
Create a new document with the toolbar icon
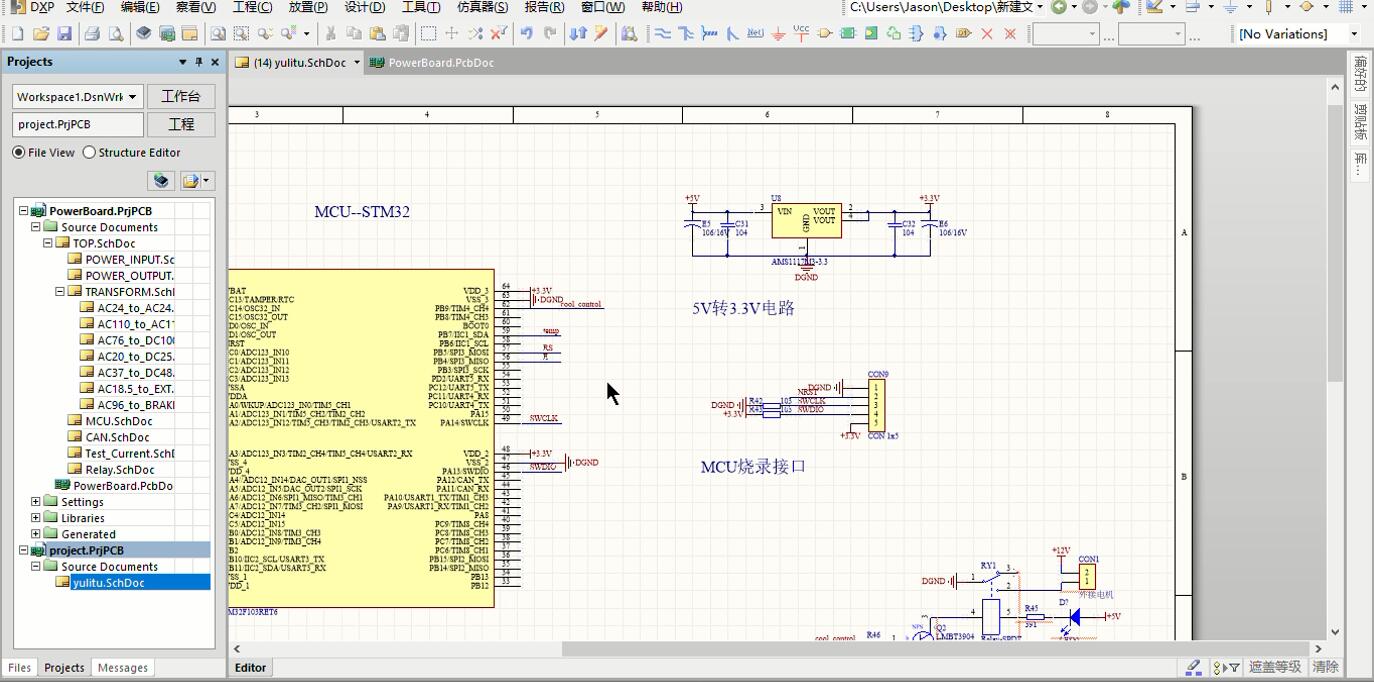(x=17, y=34)
